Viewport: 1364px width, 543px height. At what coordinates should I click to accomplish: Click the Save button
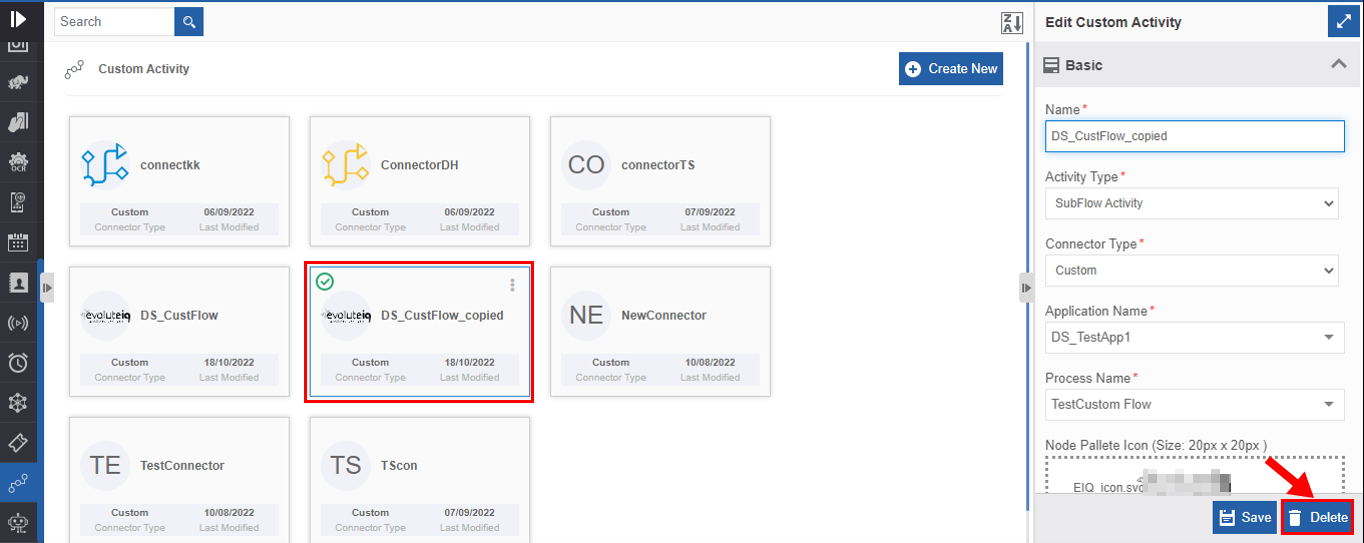pos(1245,517)
